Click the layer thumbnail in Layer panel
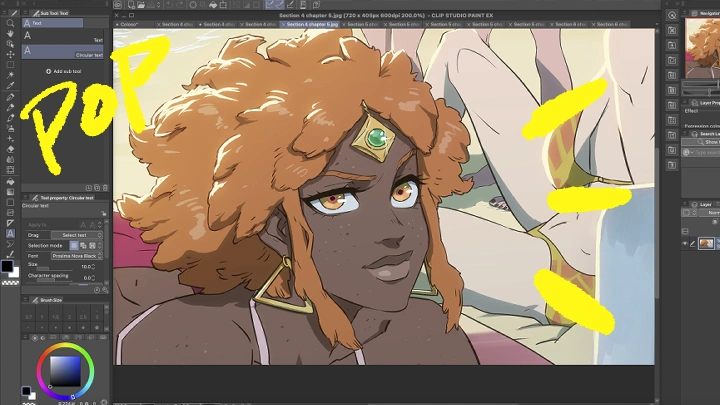 706,243
